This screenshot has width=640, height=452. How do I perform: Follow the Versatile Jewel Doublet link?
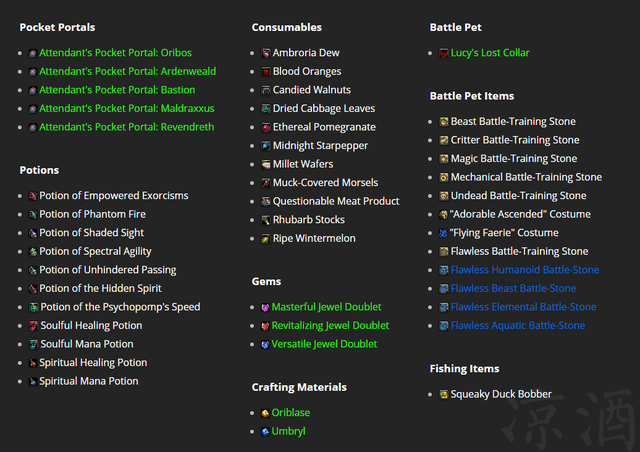point(324,345)
